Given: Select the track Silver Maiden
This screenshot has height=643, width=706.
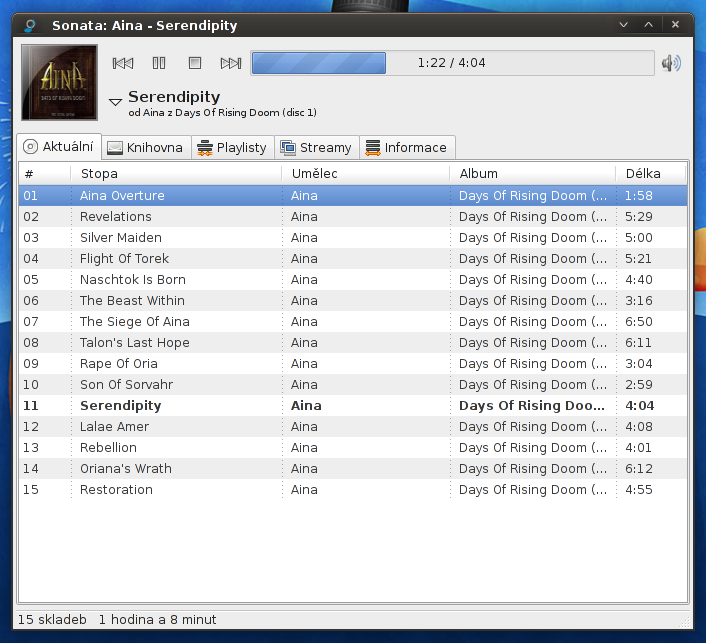Looking at the screenshot, I should 353,238.
